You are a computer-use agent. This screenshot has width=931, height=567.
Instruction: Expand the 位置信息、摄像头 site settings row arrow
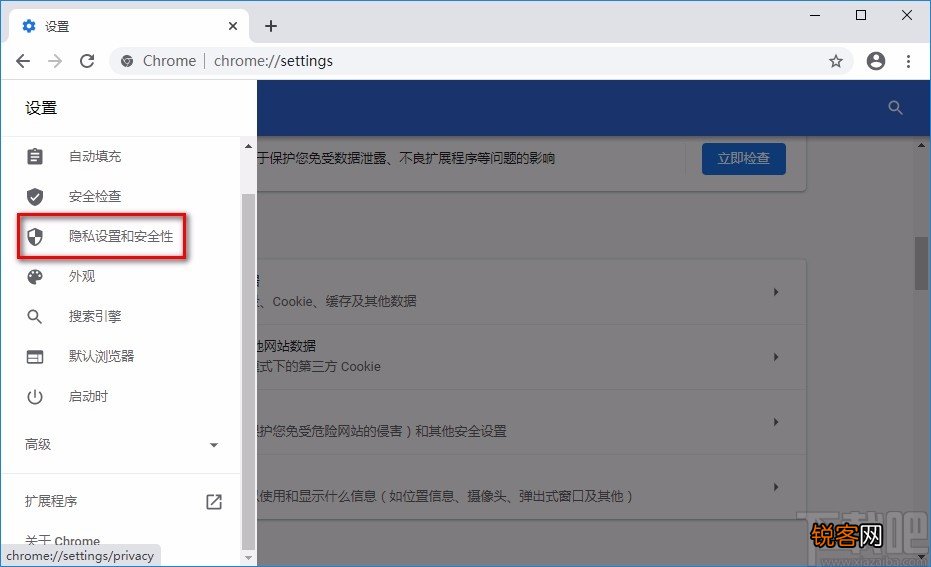[775, 487]
